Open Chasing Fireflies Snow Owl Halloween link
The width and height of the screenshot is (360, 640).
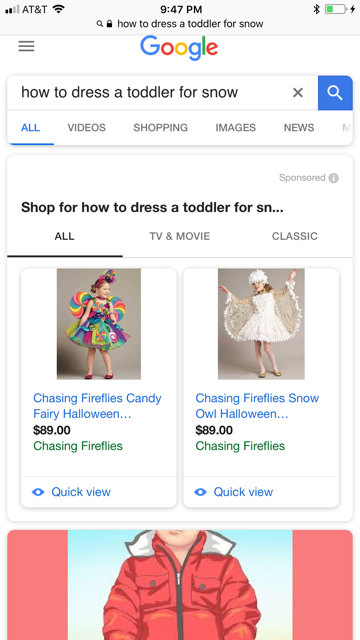(x=257, y=406)
